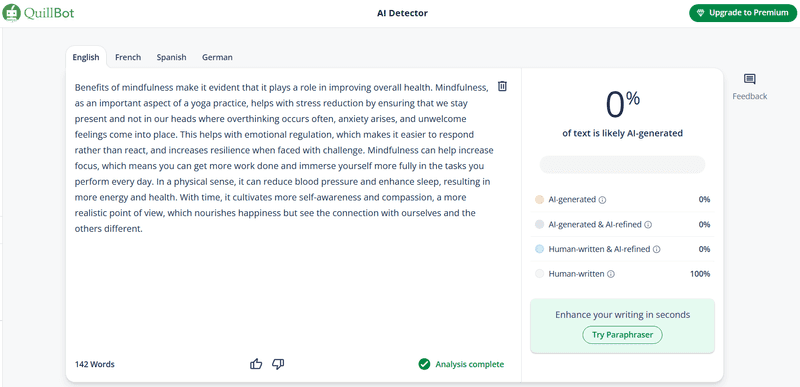Click the Human-written & AI-refined blue dot
The width and height of the screenshot is (800, 387).
(x=539, y=249)
